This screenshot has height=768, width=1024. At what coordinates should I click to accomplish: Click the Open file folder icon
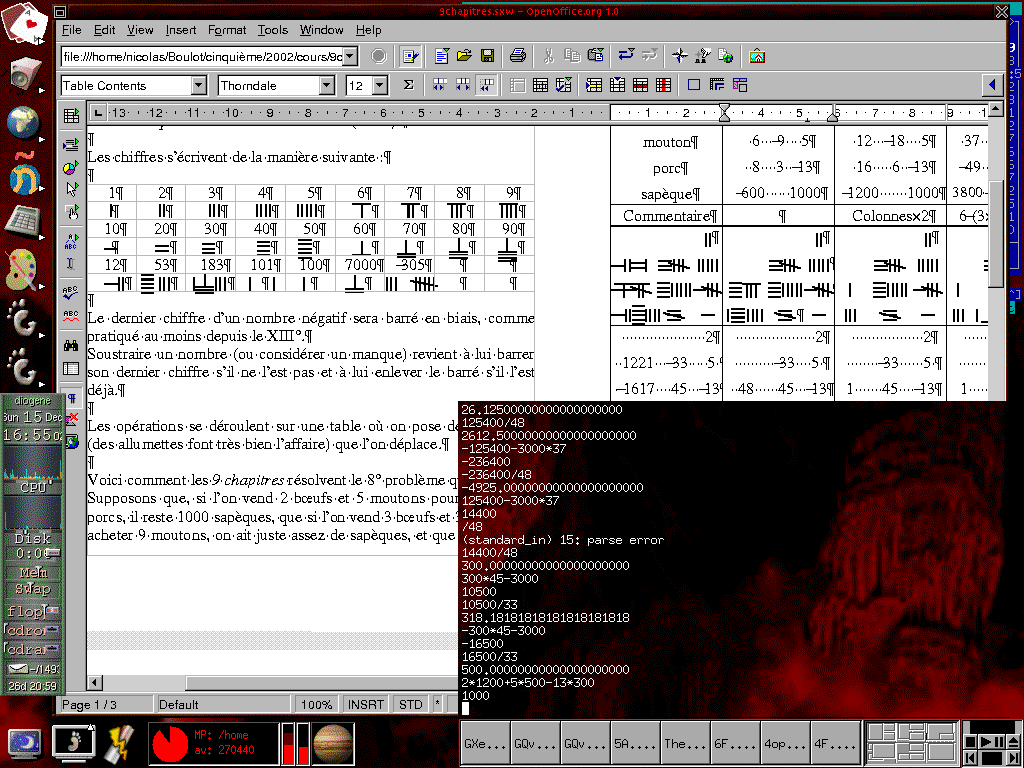tap(464, 56)
